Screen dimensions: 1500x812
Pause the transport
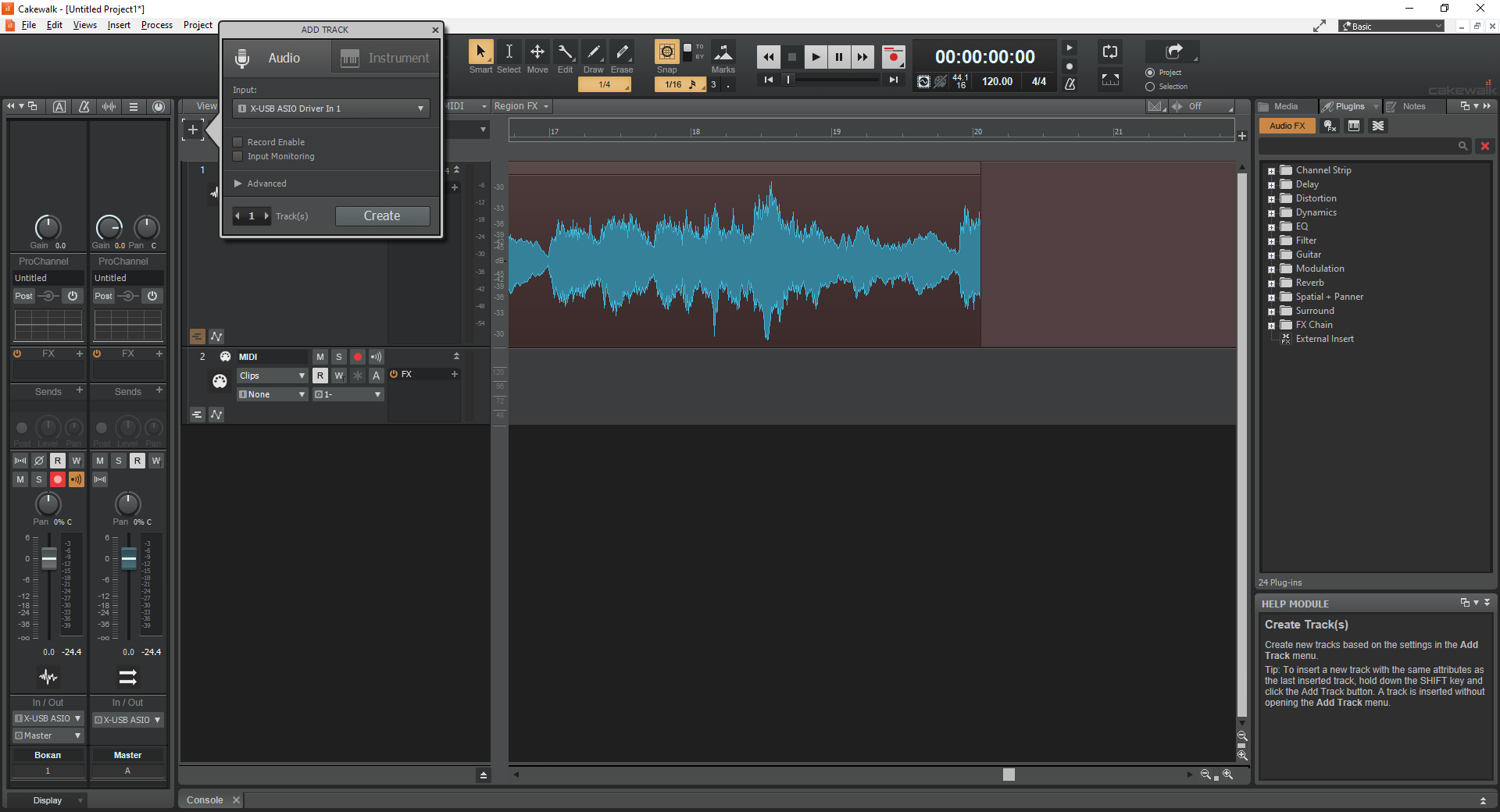pyautogui.click(x=839, y=57)
